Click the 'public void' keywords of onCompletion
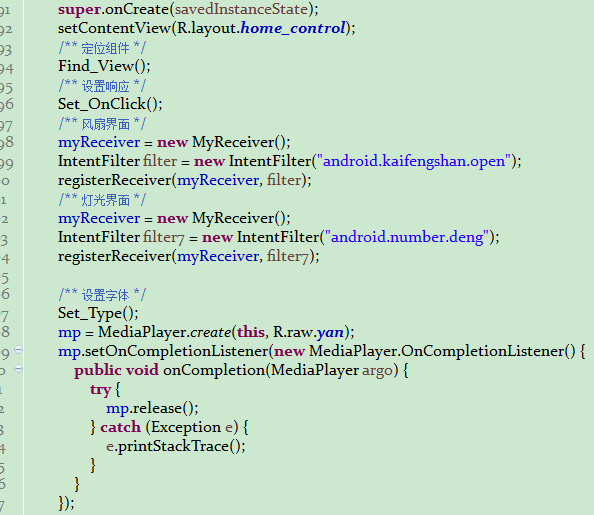 (x=116, y=370)
